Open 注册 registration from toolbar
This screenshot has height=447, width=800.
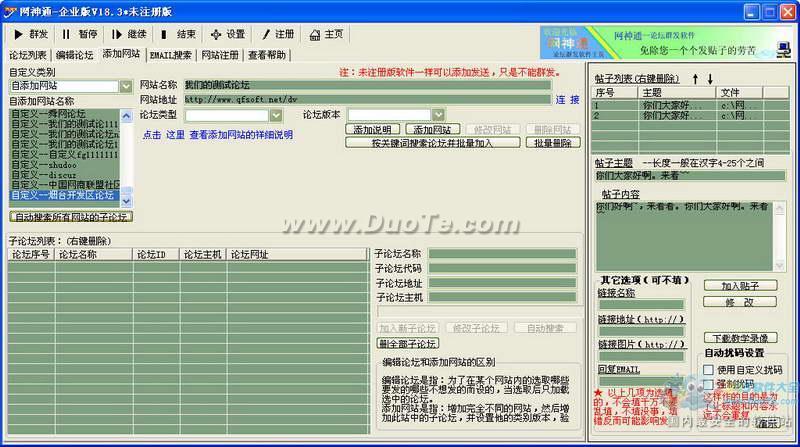click(278, 34)
